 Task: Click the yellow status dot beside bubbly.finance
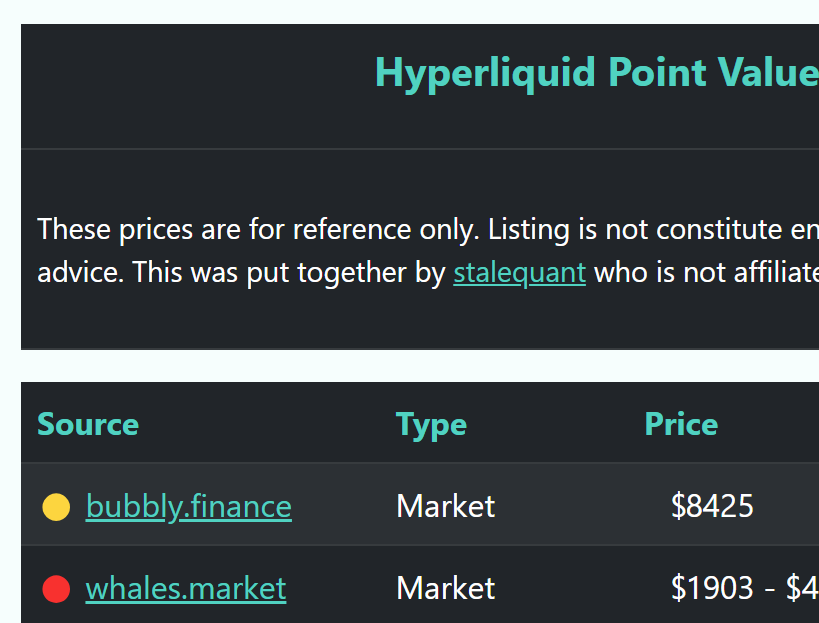tap(56, 507)
